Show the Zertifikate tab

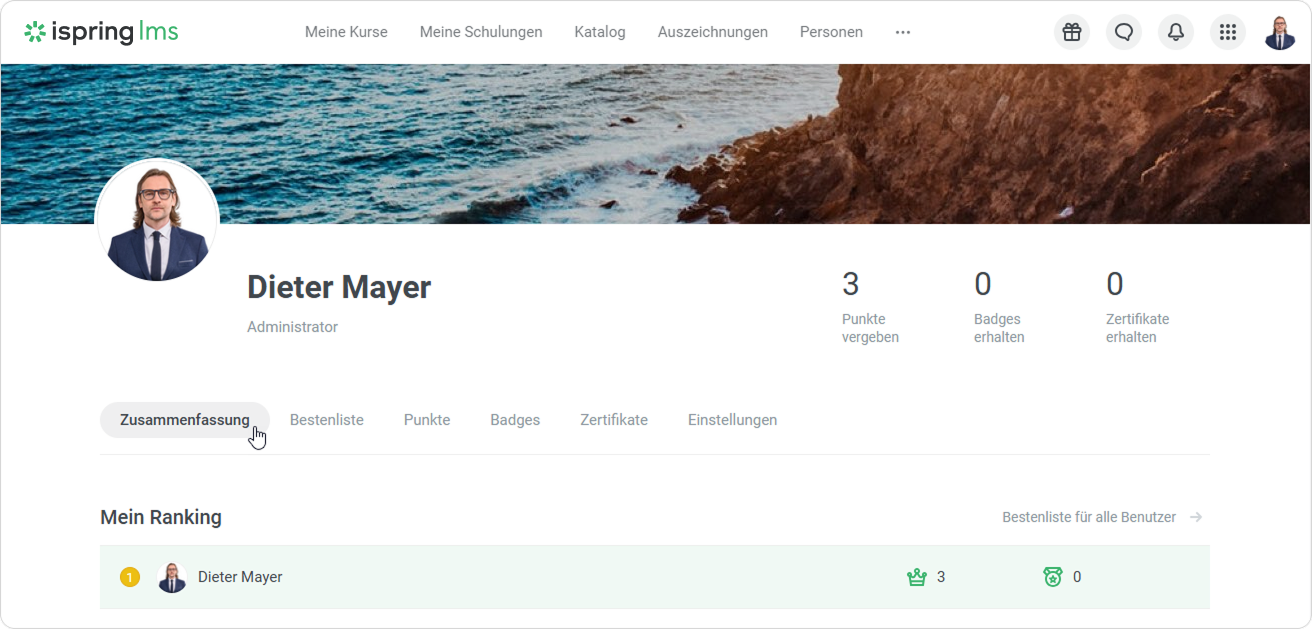point(614,420)
